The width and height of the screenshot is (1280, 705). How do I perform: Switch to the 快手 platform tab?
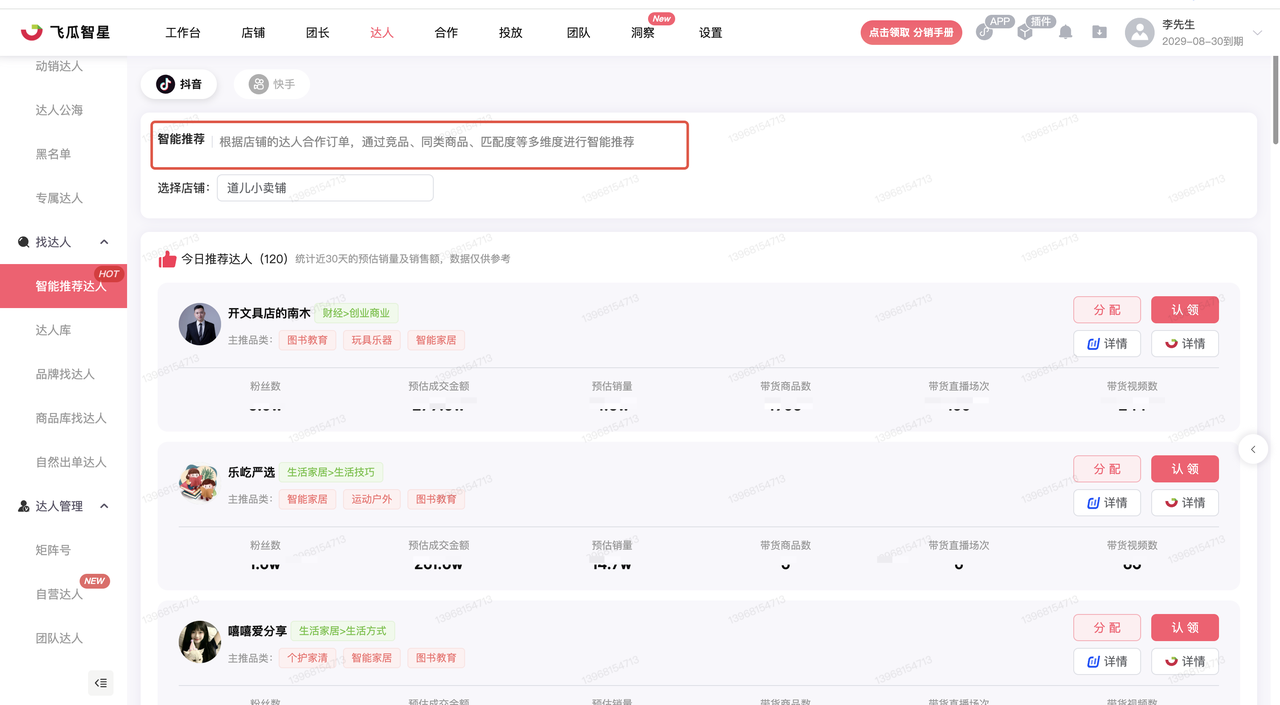click(272, 84)
